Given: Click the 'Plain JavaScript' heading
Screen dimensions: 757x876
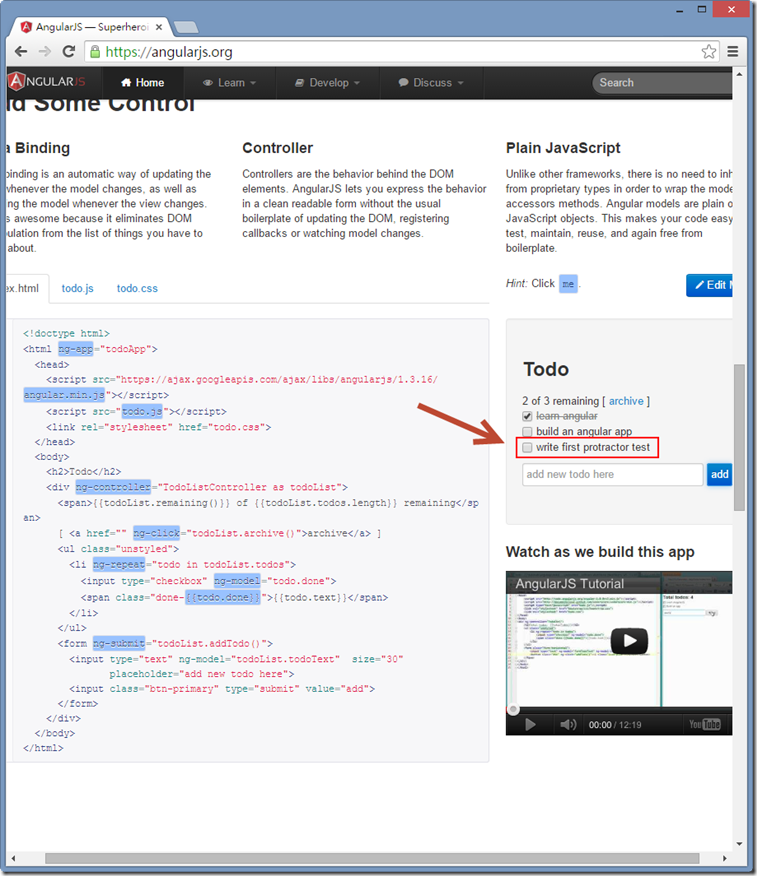Looking at the screenshot, I should [563, 148].
